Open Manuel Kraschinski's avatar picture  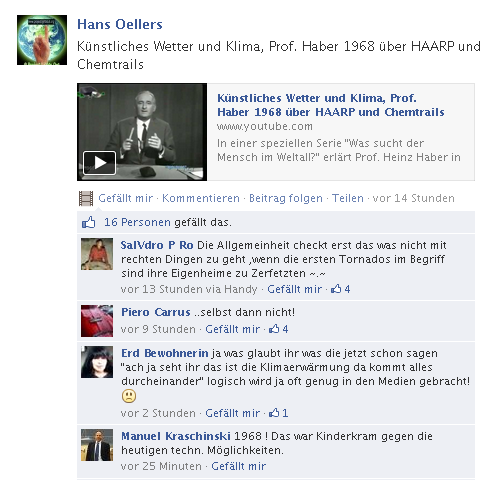coord(97,445)
